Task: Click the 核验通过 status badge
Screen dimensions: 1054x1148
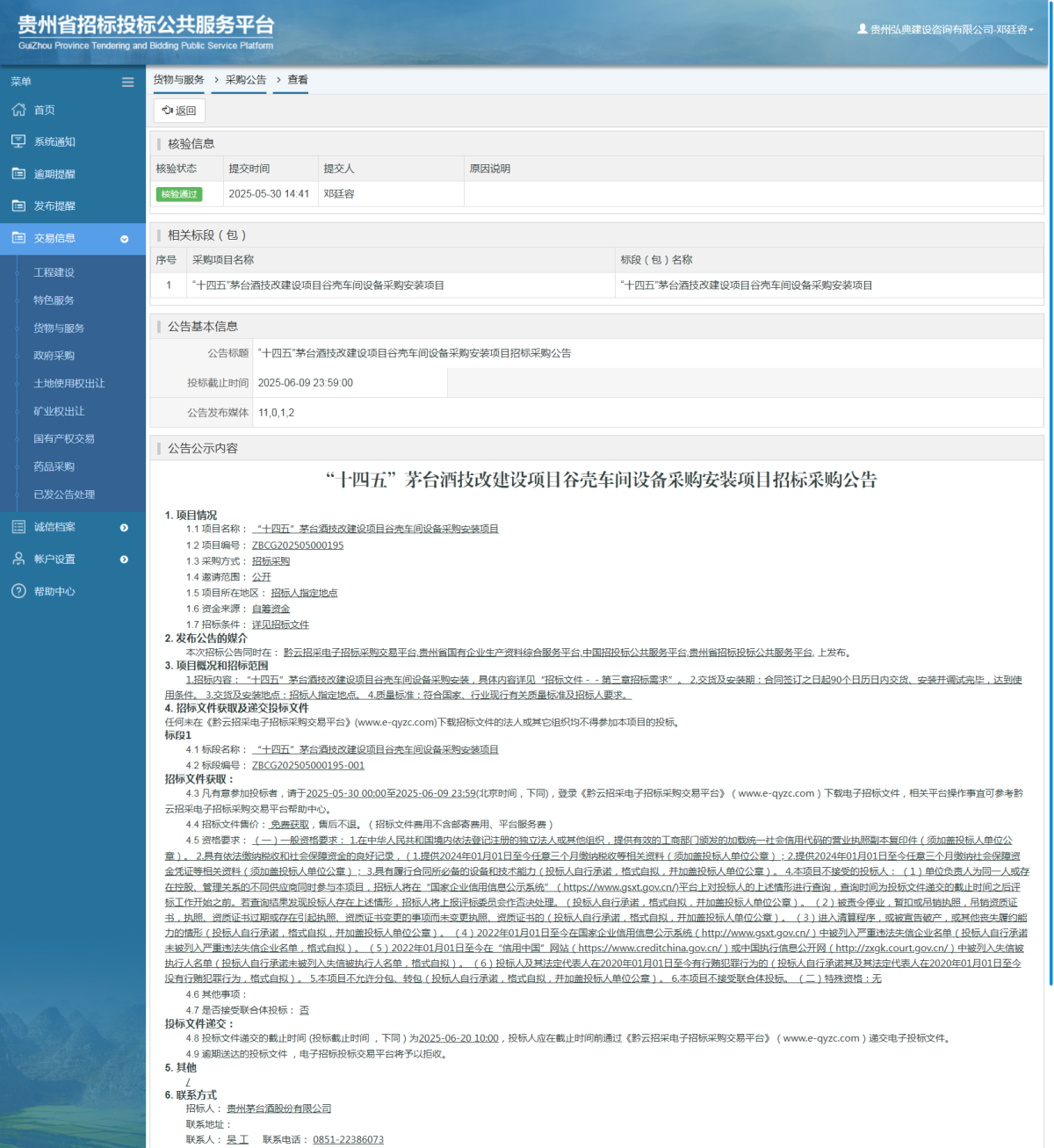Action: 179,193
